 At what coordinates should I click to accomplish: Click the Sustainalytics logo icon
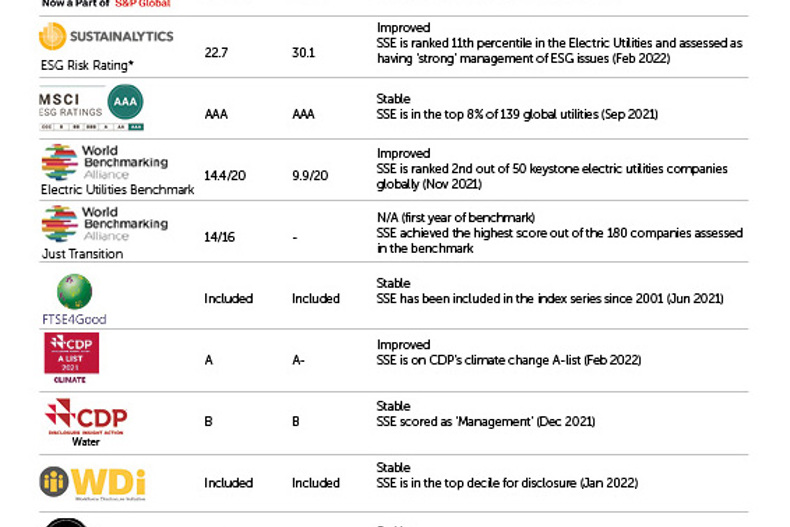click(53, 37)
